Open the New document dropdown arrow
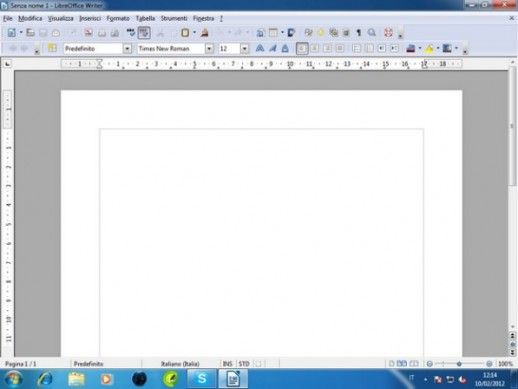The image size is (518, 389). [21, 33]
